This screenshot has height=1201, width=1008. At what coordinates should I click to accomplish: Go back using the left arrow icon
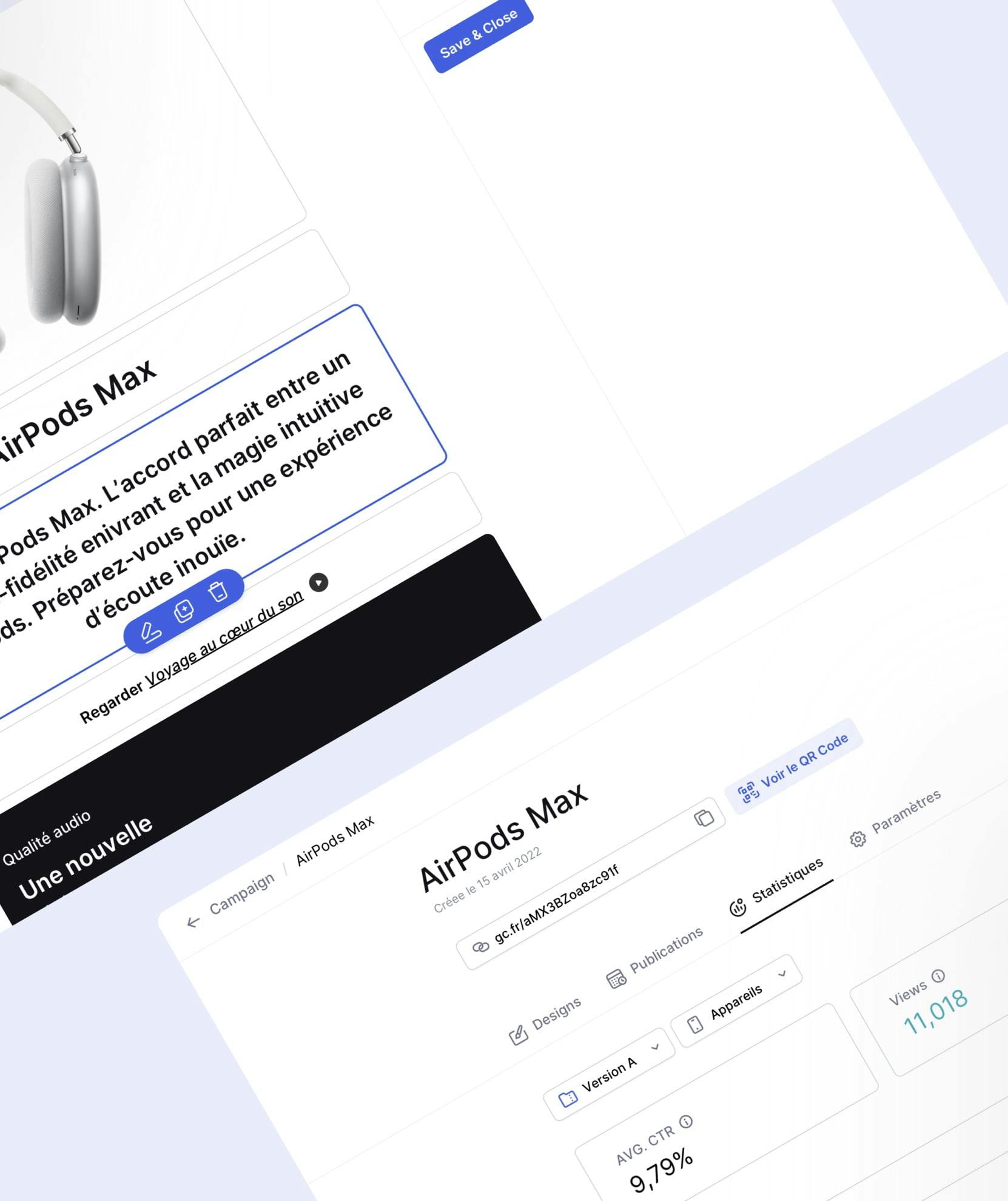pos(193,922)
